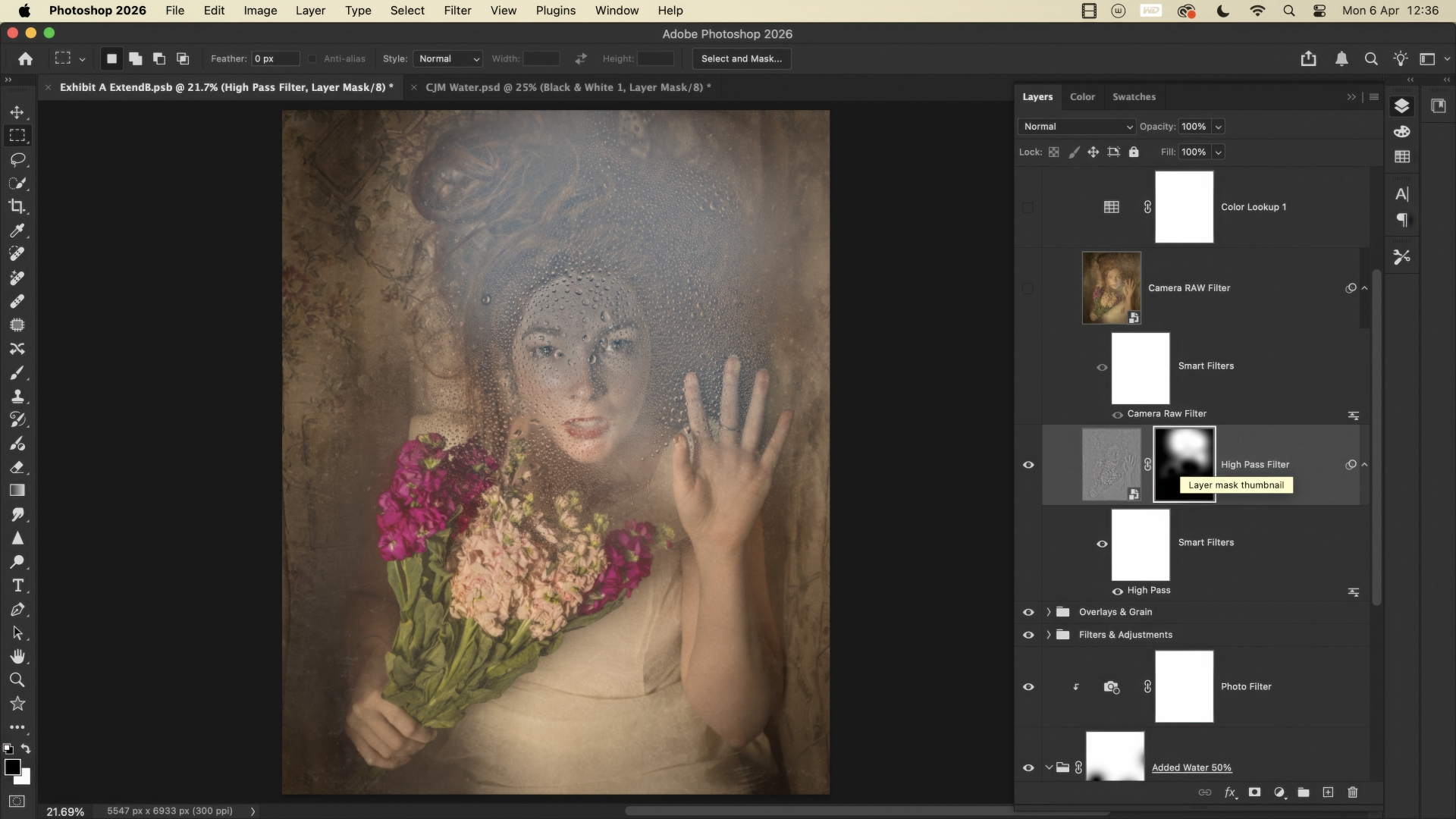Click the Select and Mask button
The width and height of the screenshot is (1456, 819).
741,58
